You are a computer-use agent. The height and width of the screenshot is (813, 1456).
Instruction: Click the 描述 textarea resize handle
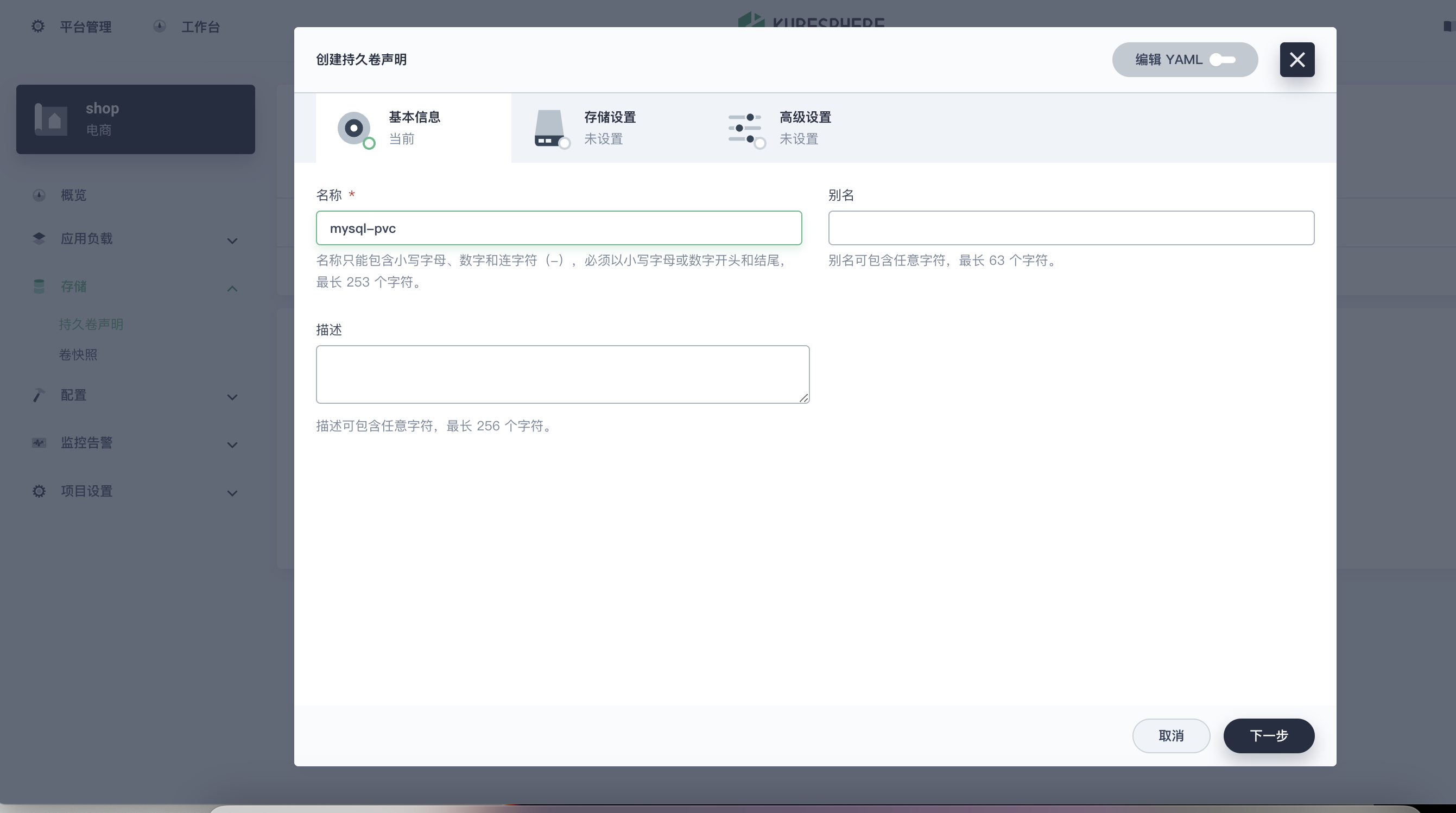click(x=803, y=398)
